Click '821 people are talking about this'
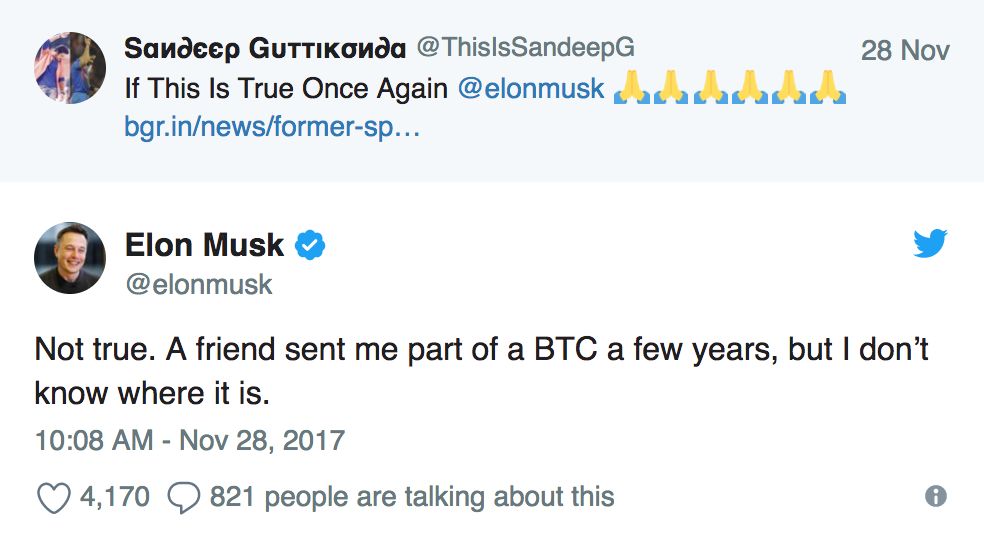The height and width of the screenshot is (534, 984). click(412, 496)
